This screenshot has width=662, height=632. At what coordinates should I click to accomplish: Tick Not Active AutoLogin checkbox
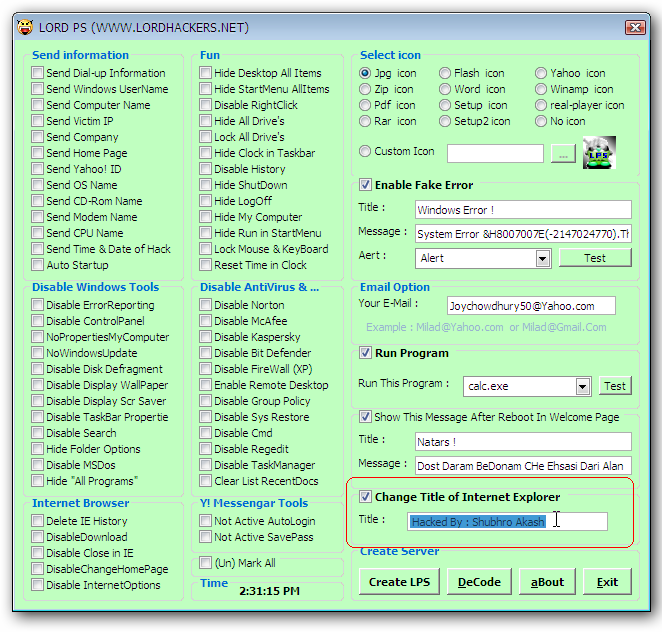[x=205, y=521]
